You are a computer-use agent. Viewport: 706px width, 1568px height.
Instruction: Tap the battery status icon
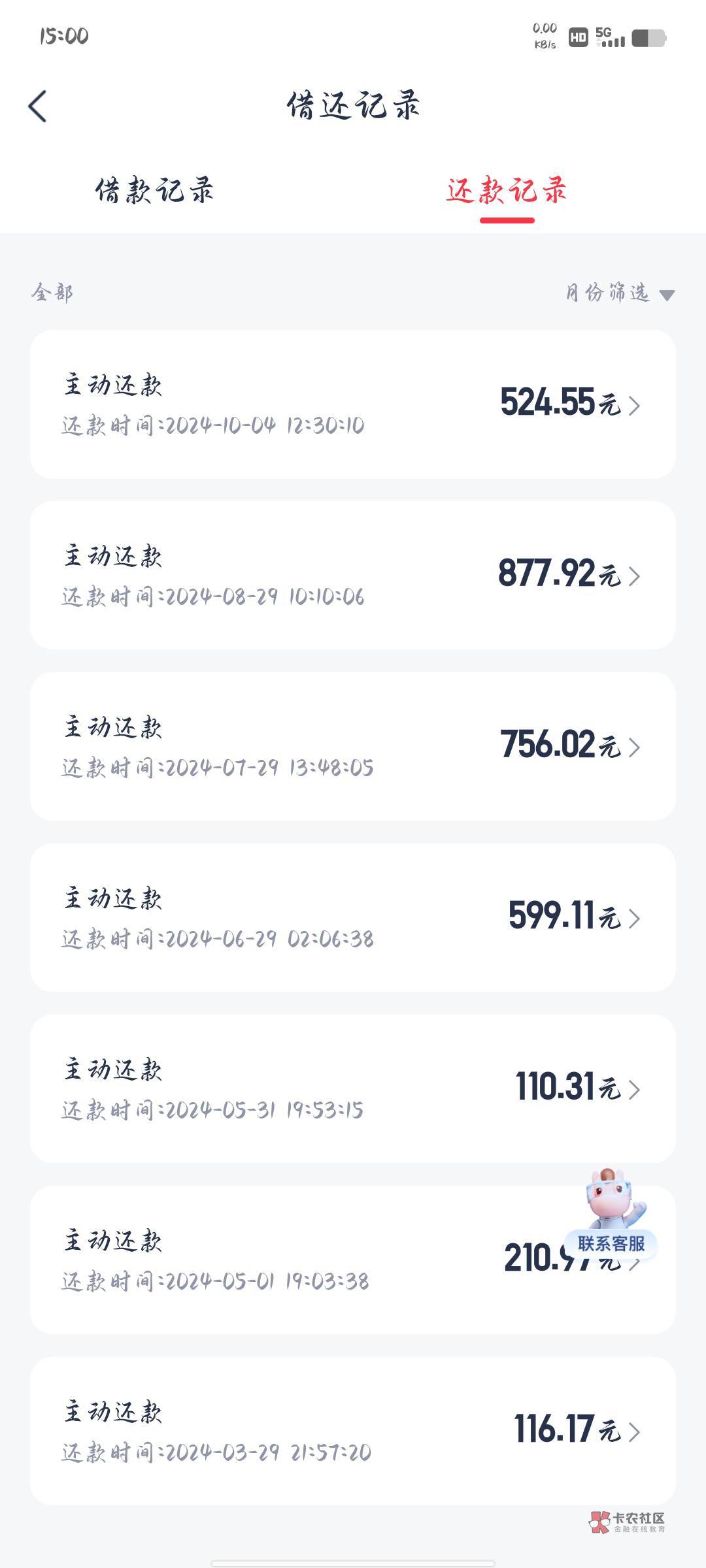[648, 38]
